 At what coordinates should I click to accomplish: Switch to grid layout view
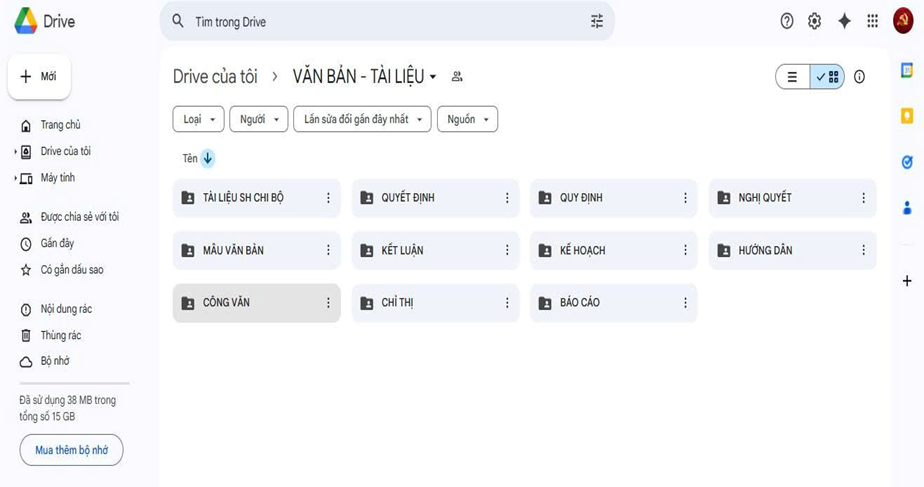point(828,77)
